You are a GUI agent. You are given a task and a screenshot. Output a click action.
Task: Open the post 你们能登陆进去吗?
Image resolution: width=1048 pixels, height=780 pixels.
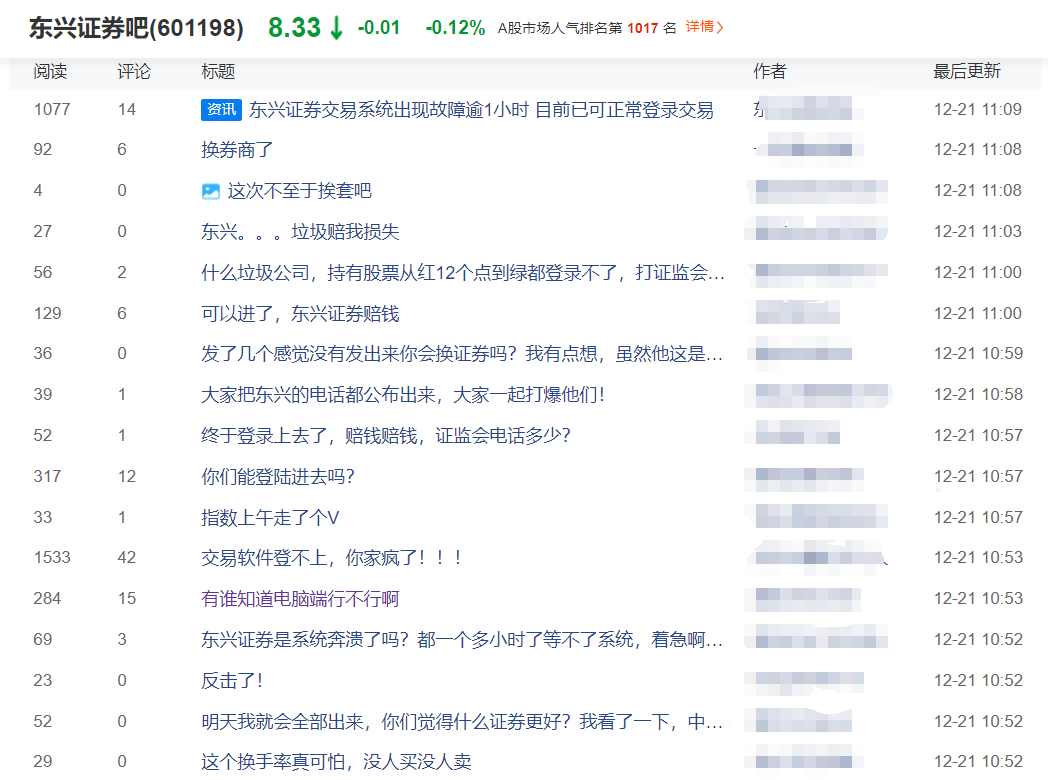pyautogui.click(x=277, y=477)
